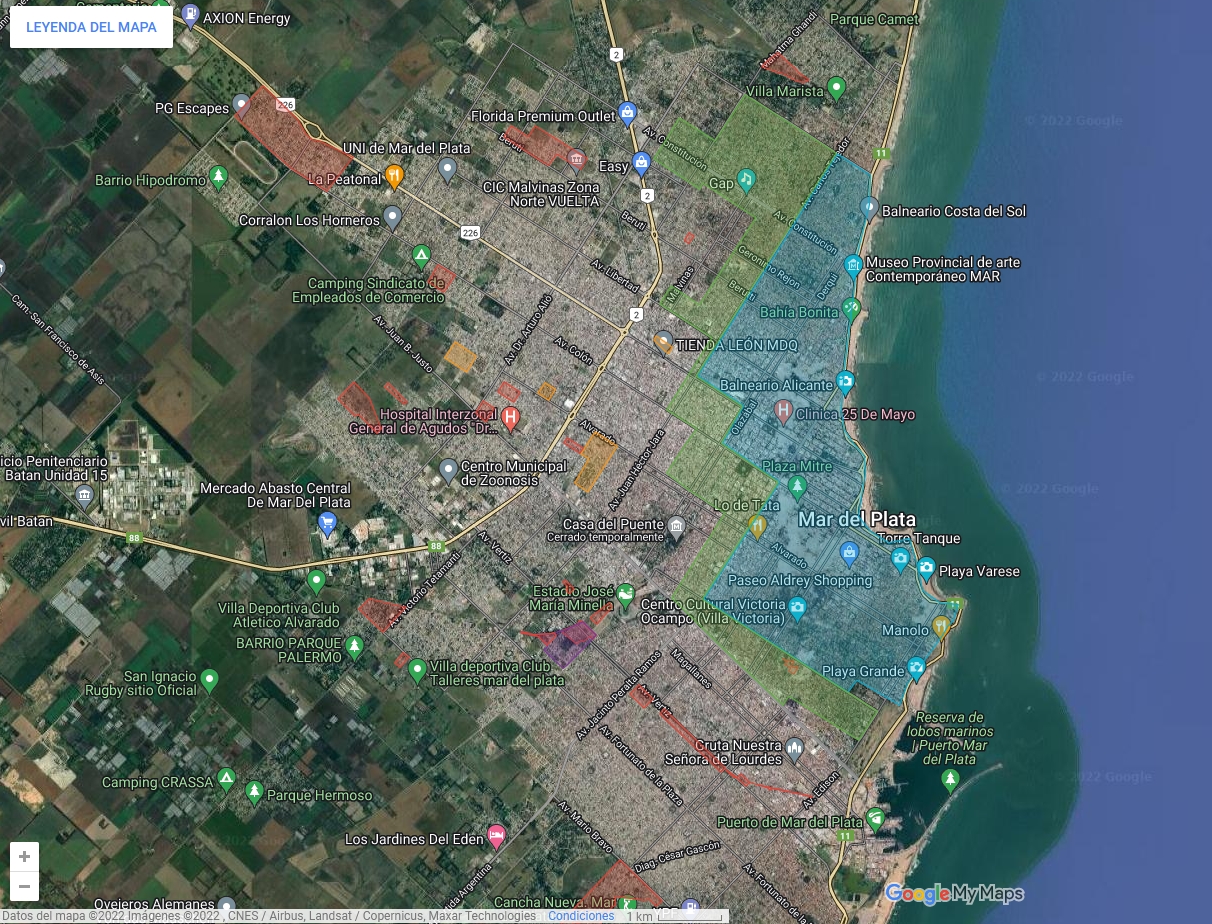Select the Reserva de lobos marinos marker

(950, 781)
